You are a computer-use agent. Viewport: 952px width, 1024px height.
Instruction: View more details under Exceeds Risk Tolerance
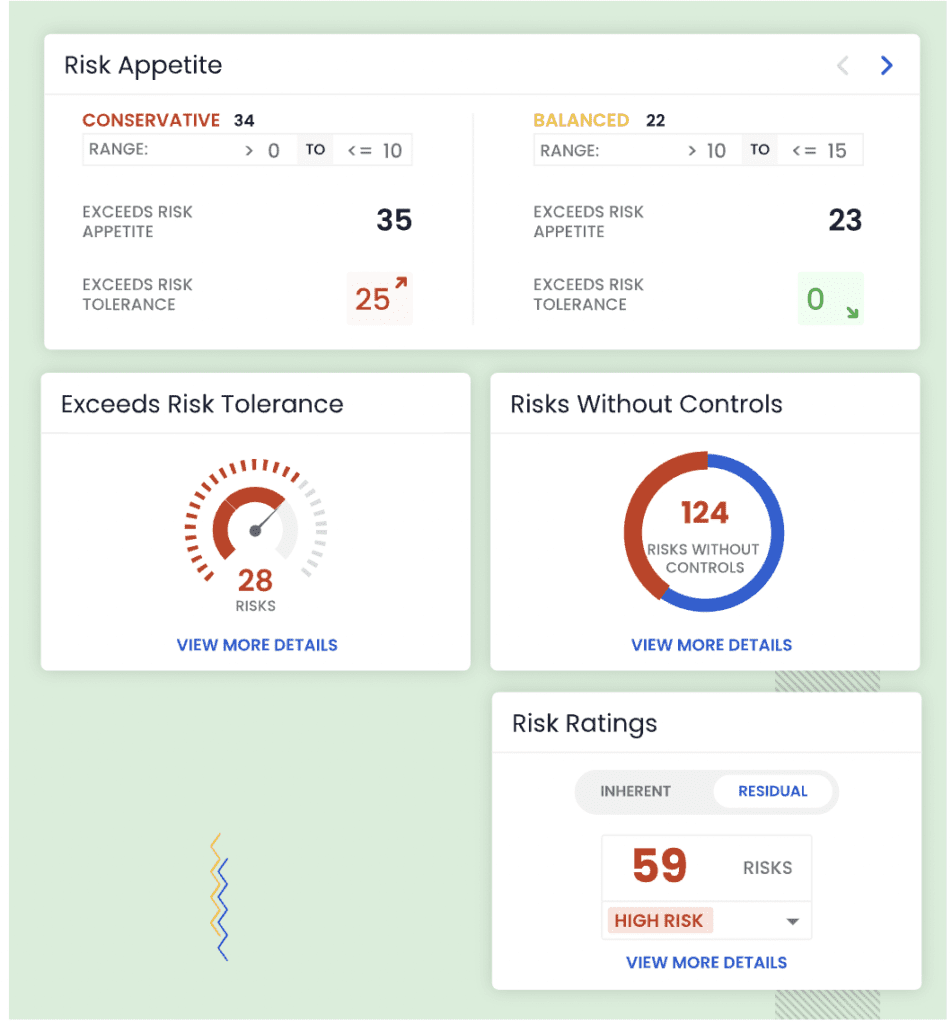[256, 645]
